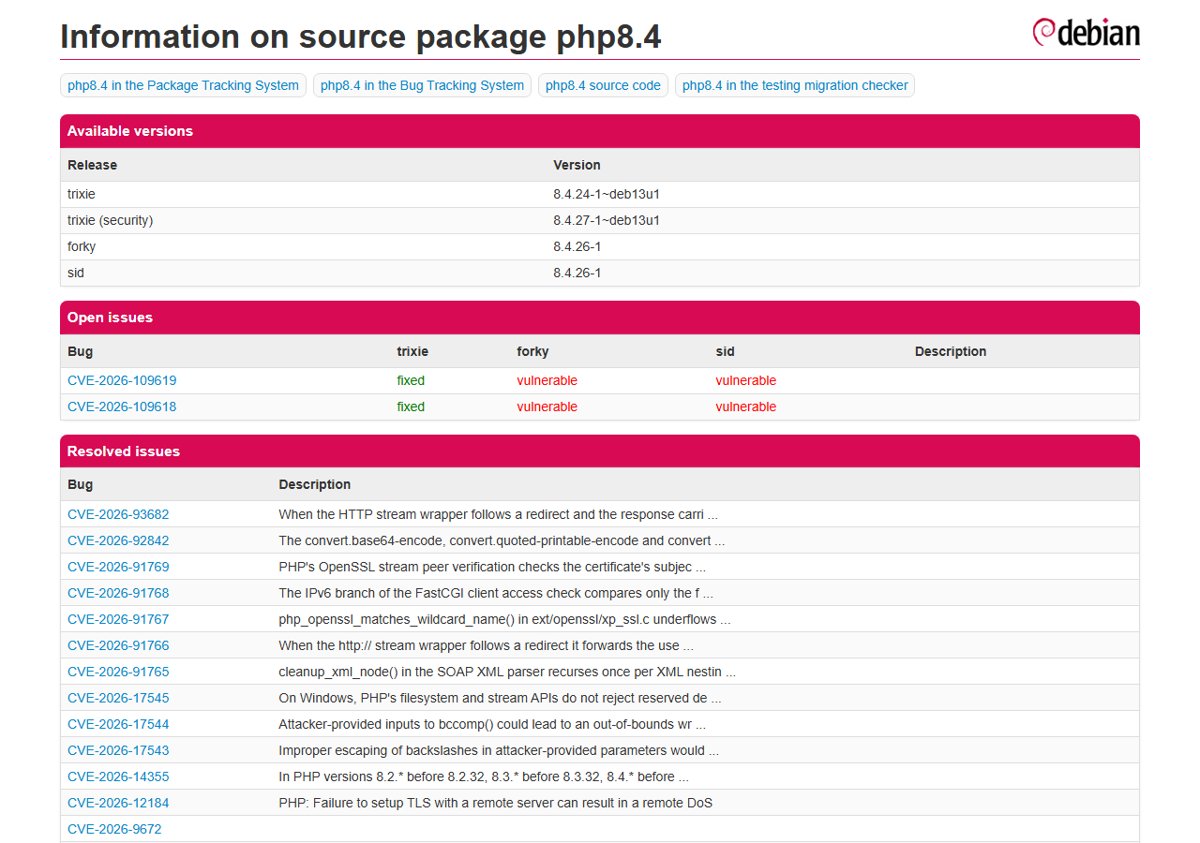Open the CVE-2026-12184 resolved issue

click(x=118, y=803)
